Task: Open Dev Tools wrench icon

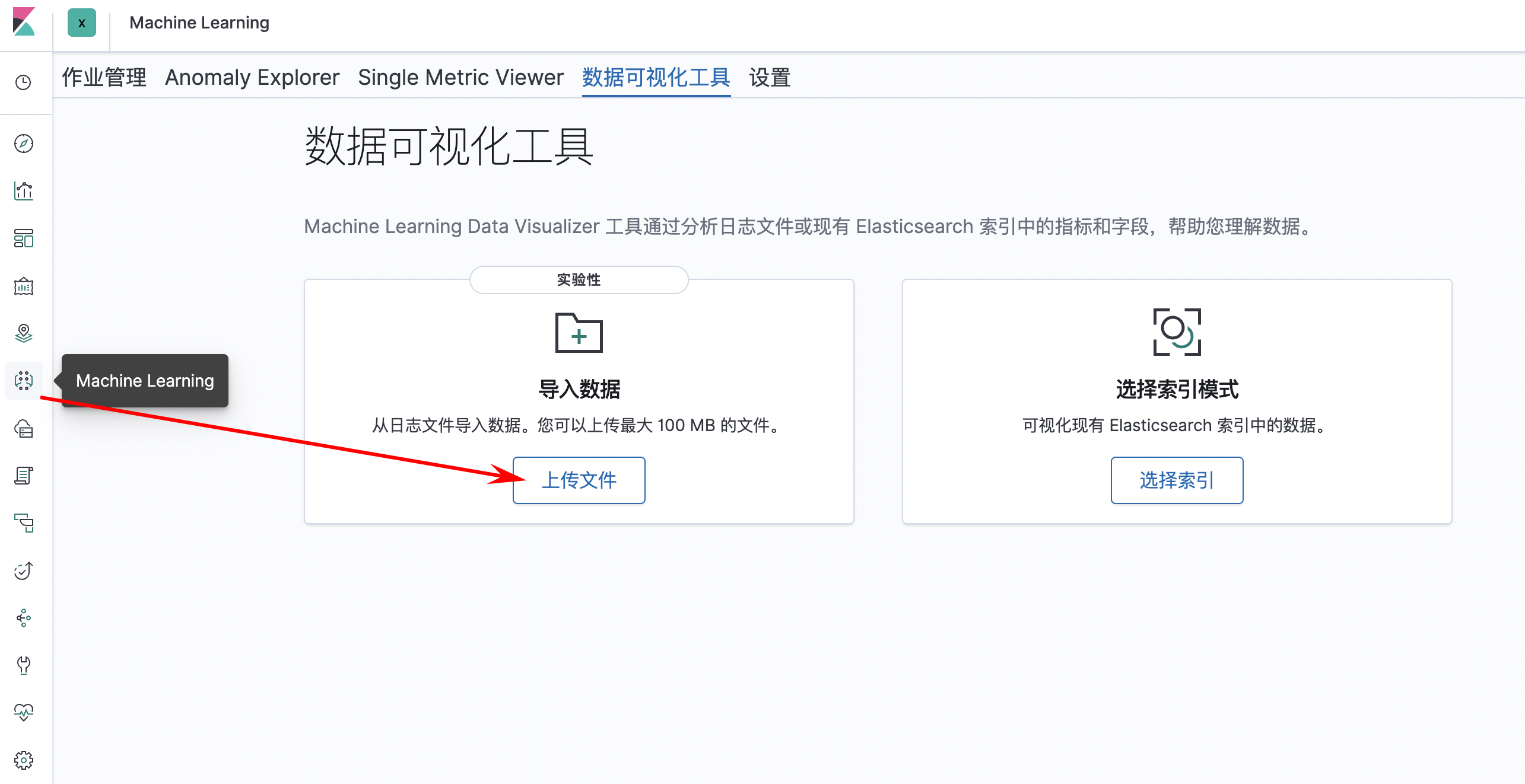Action: [23, 665]
